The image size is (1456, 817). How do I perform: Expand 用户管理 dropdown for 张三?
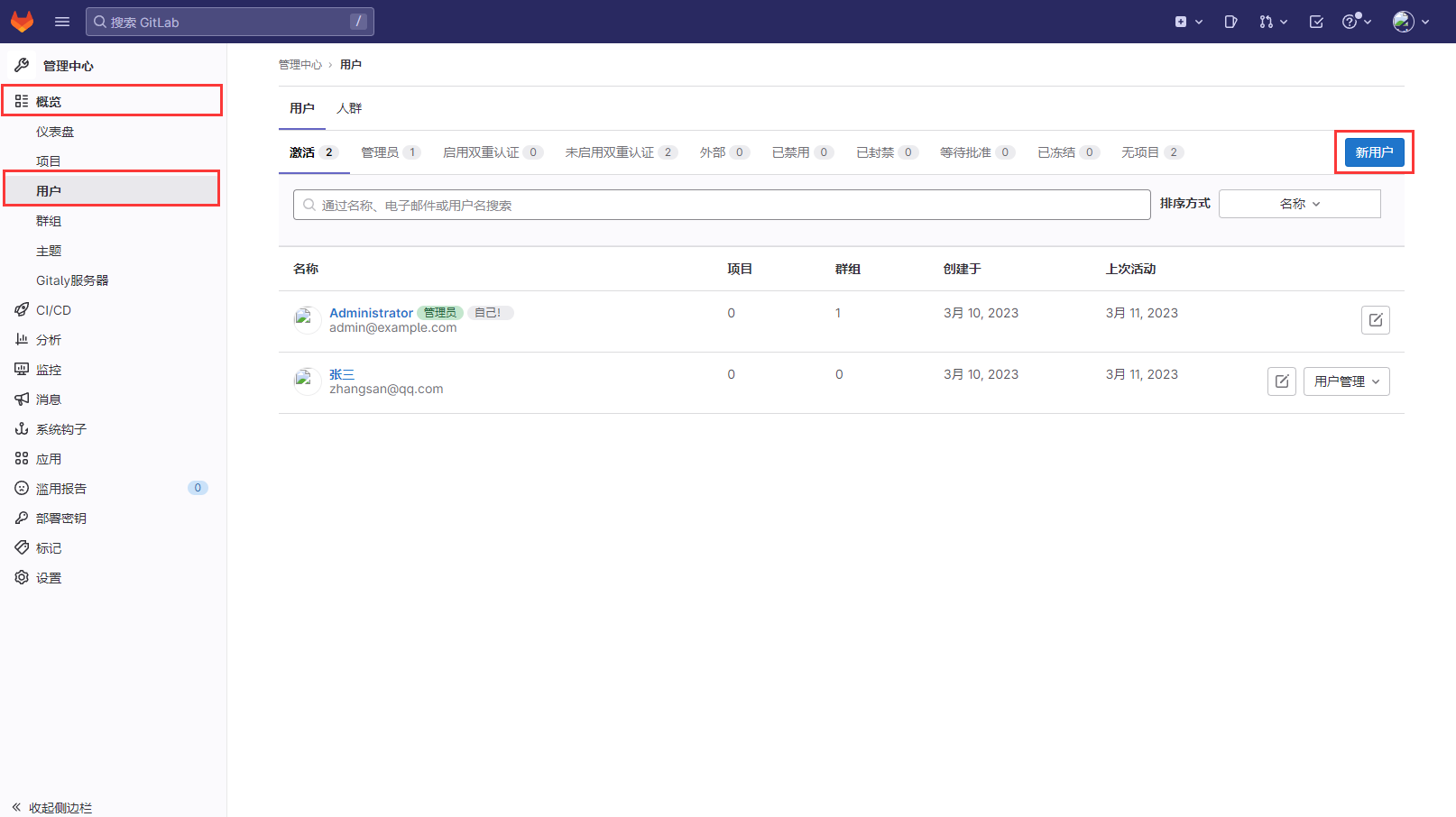point(1346,381)
